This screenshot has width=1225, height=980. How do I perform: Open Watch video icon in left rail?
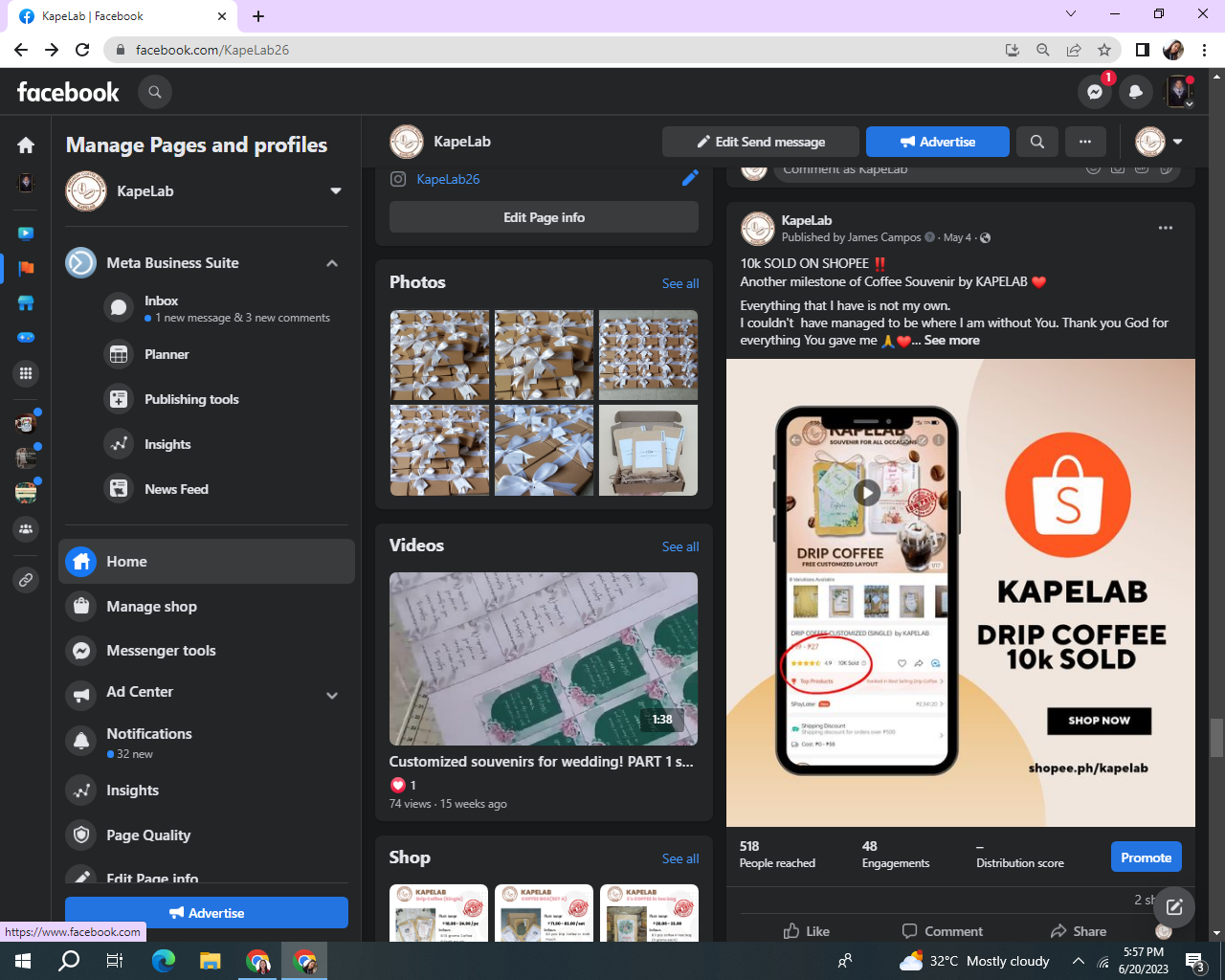(26, 233)
